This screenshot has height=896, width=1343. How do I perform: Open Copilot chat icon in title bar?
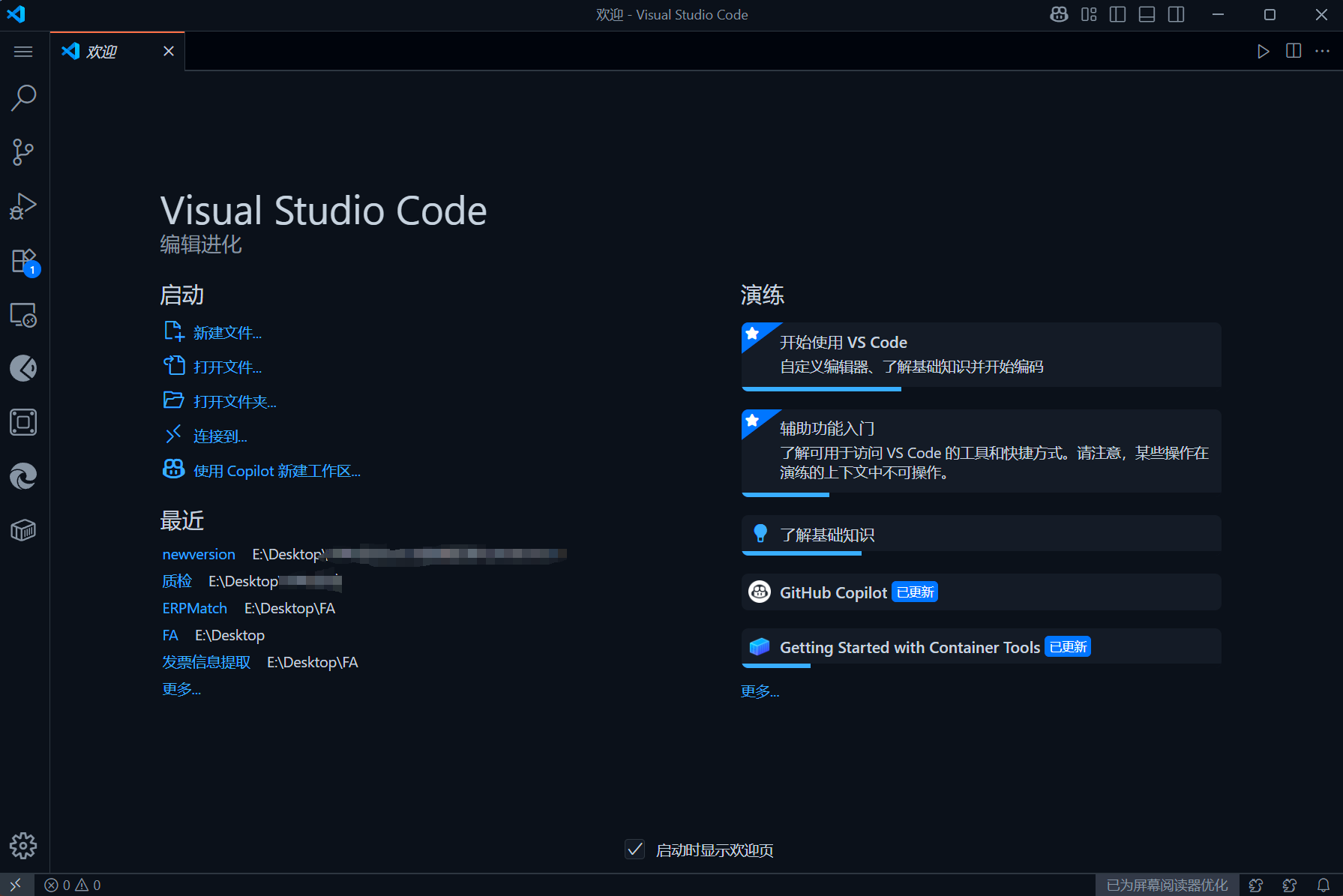[x=1059, y=14]
